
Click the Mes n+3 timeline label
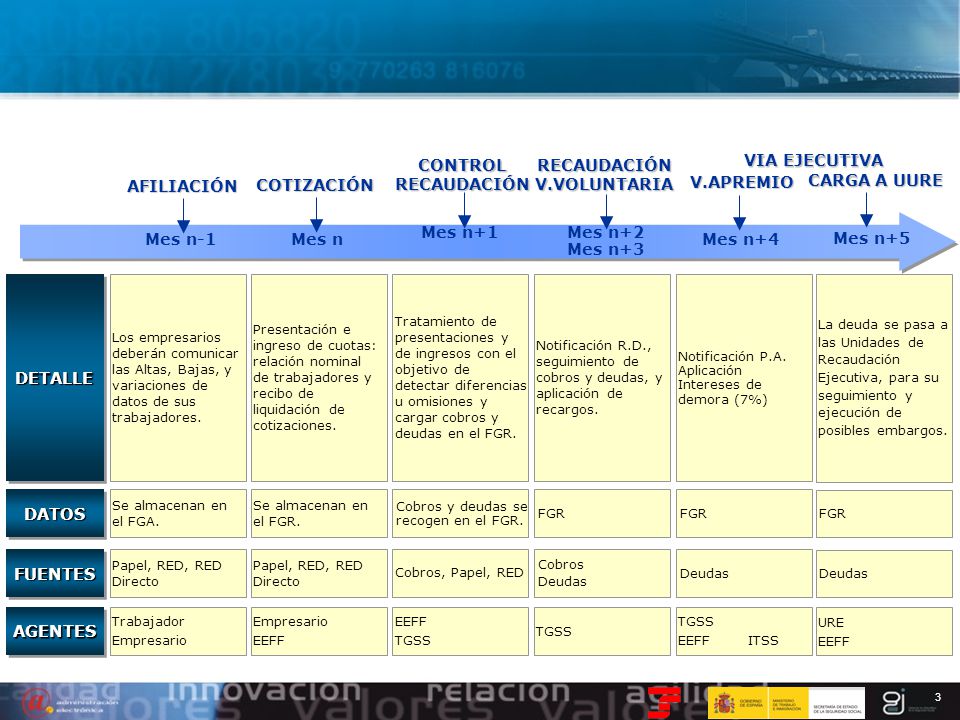pos(606,249)
